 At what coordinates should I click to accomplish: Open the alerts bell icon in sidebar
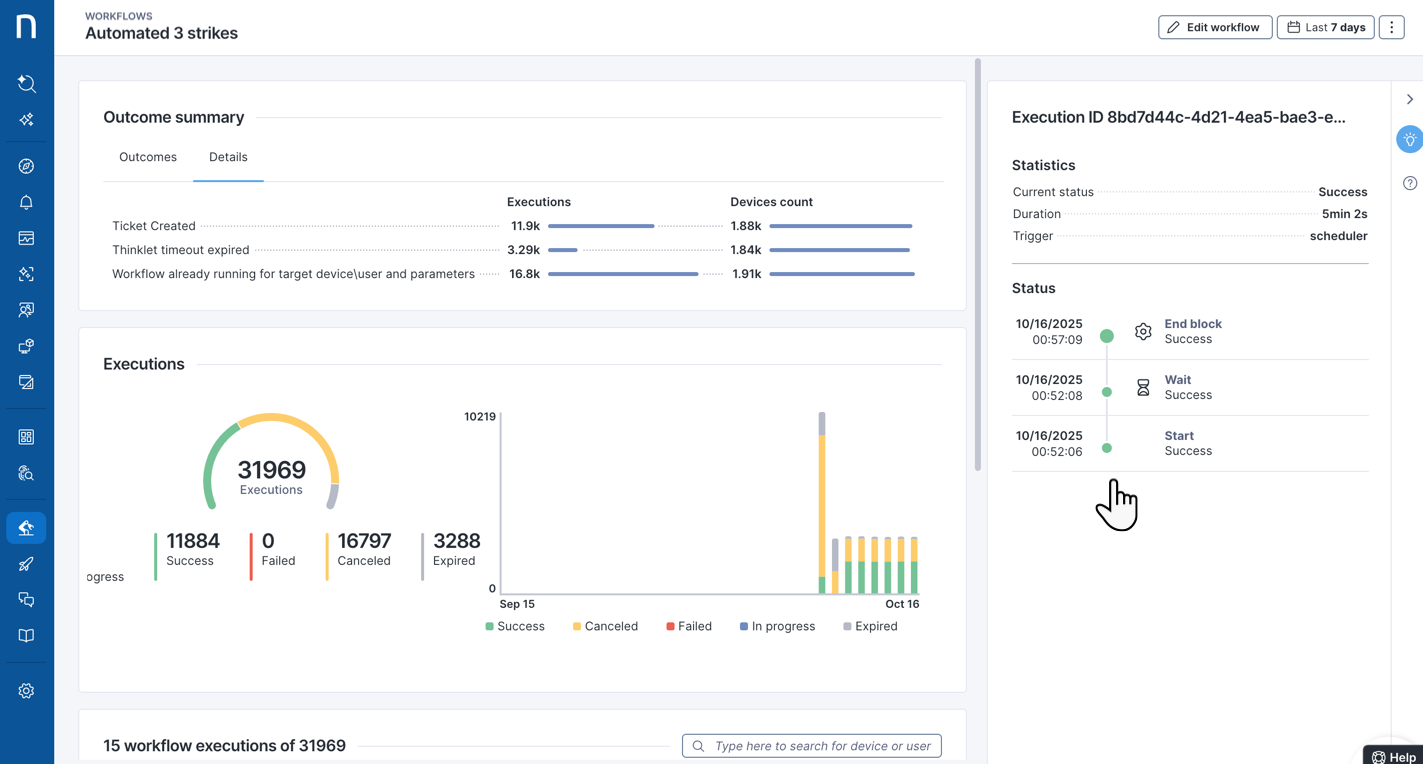tap(26, 202)
